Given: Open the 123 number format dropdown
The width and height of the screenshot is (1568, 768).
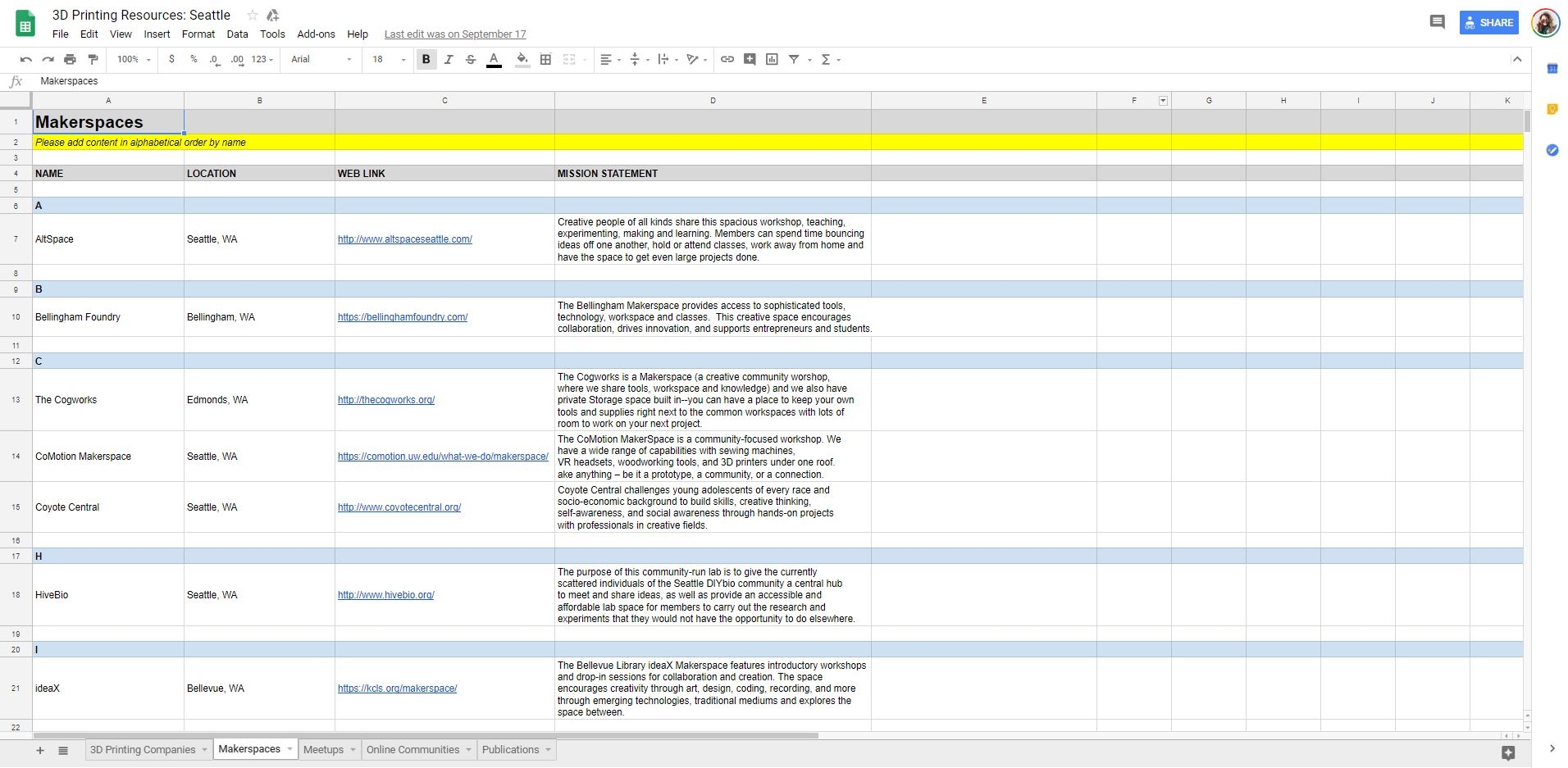Looking at the screenshot, I should (262, 59).
